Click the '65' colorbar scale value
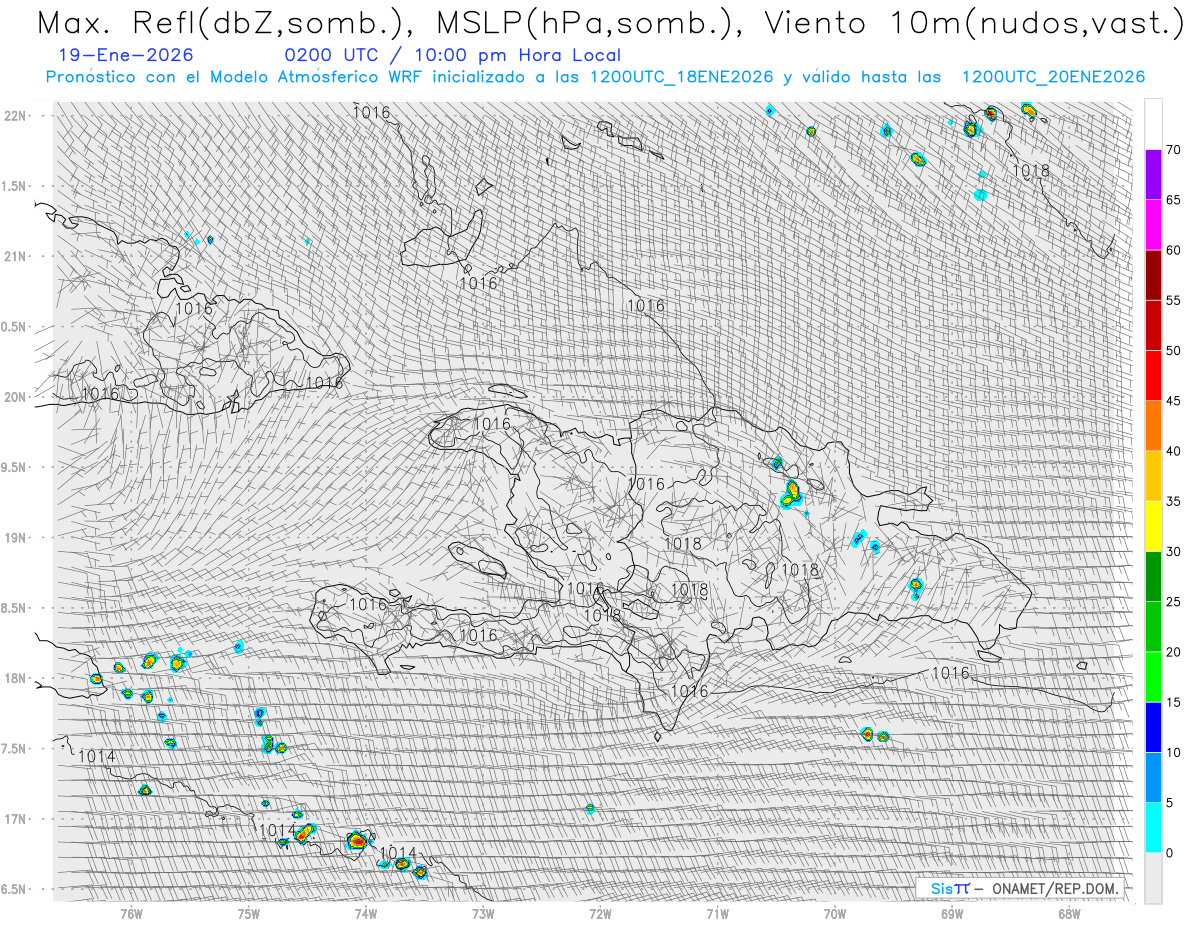This screenshot has height=927, width=1200. point(1173,200)
